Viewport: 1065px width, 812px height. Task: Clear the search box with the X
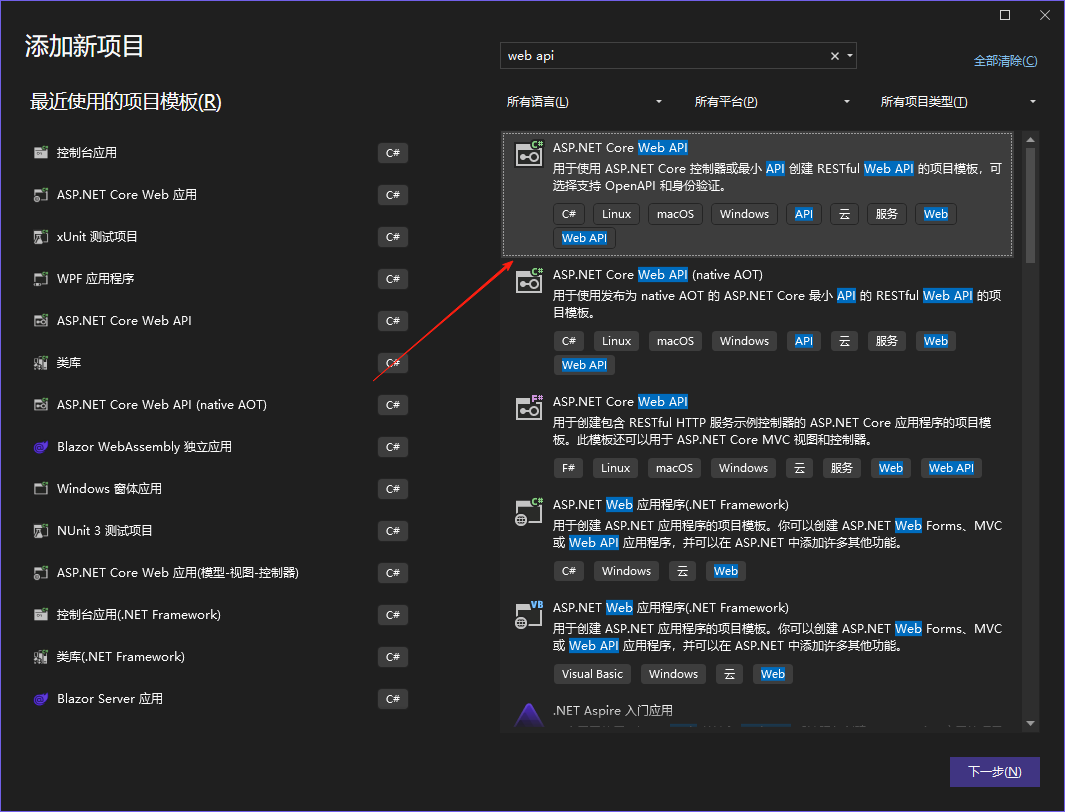tap(835, 56)
